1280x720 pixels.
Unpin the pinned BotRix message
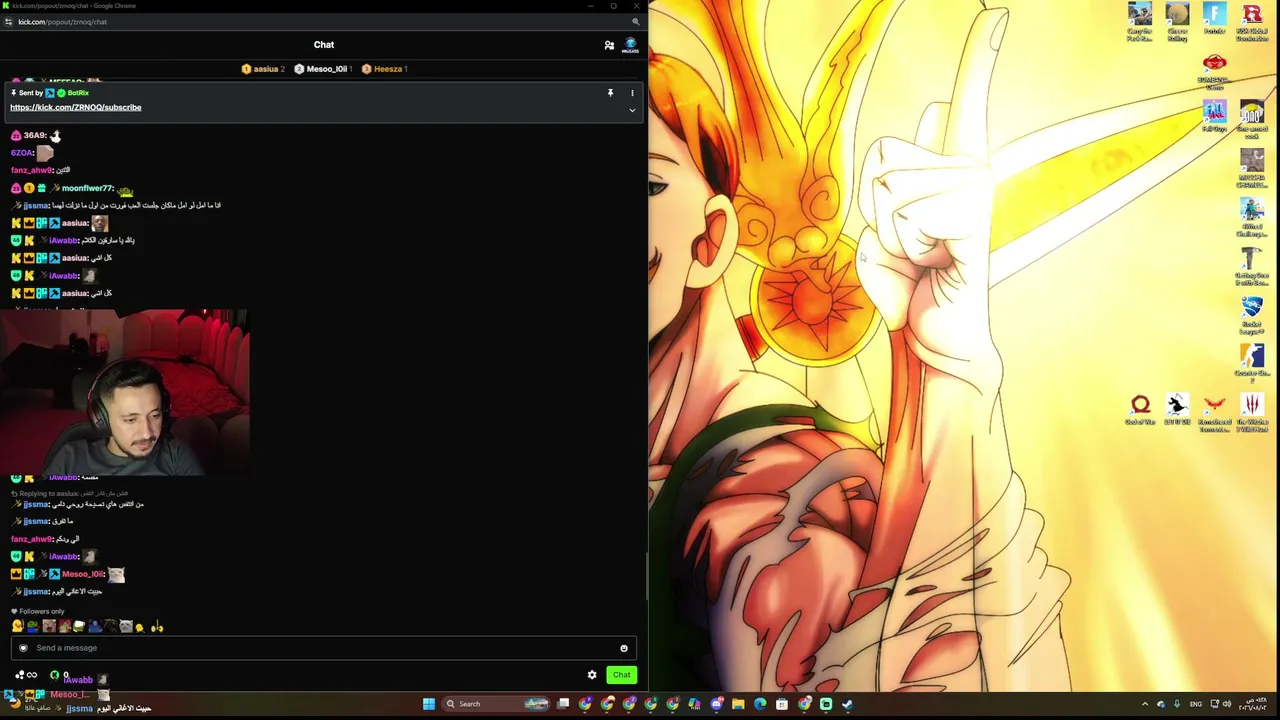point(610,93)
